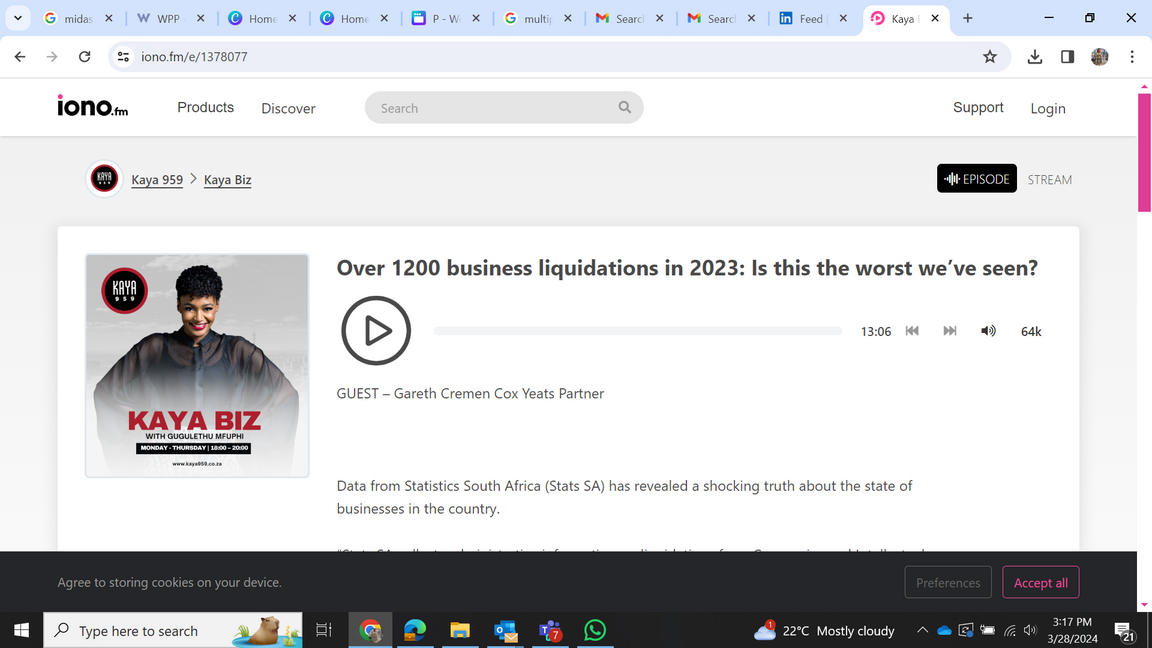Open Chrome downloads
Image resolution: width=1152 pixels, height=648 pixels.
1034,57
